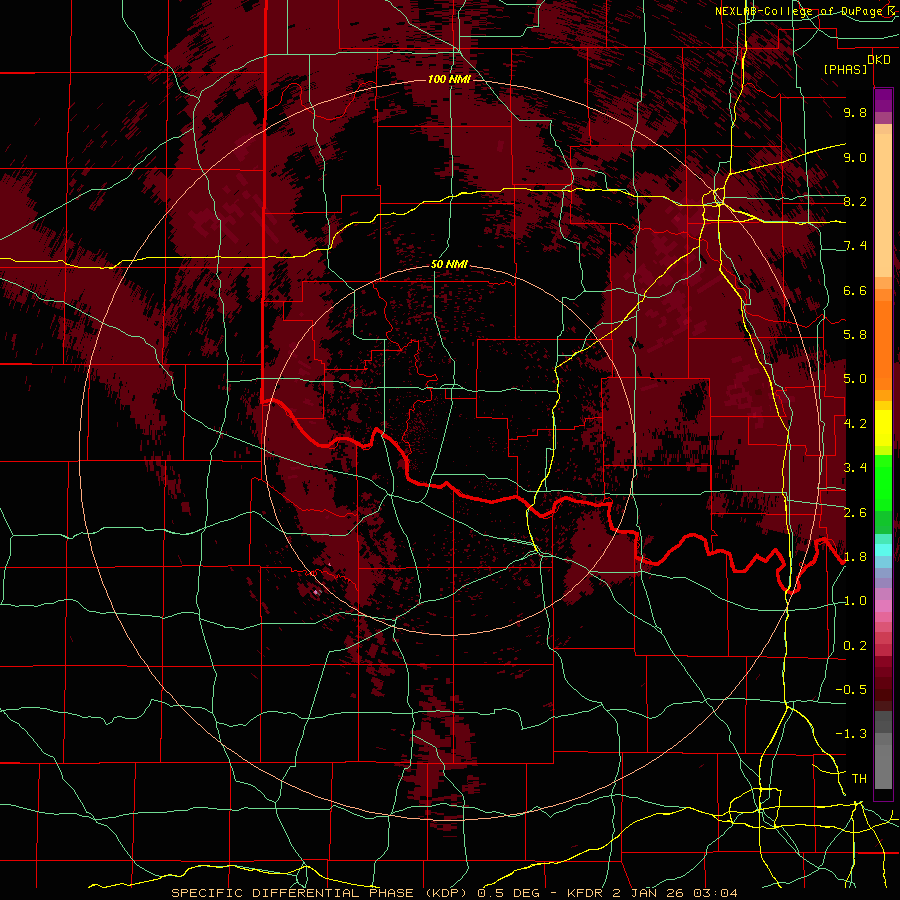Click the "TH" label on the color scale
The height and width of the screenshot is (900, 900).
(x=859, y=779)
